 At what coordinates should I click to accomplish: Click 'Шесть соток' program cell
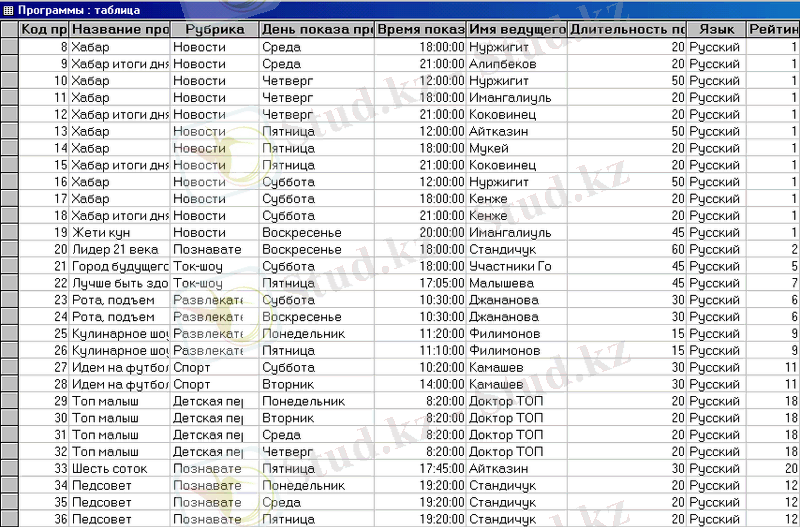[x=120, y=468]
